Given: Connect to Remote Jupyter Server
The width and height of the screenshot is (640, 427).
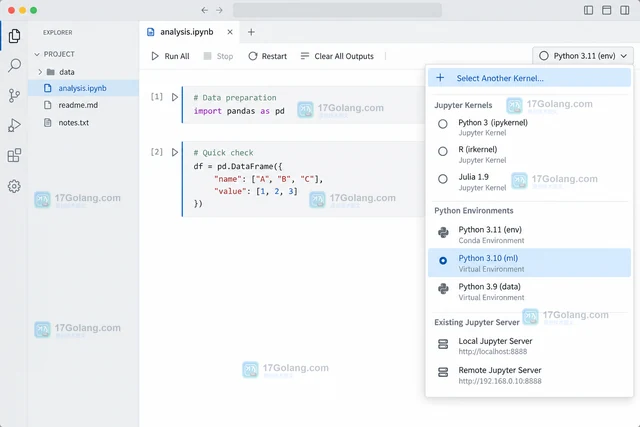Looking at the screenshot, I should click(529, 375).
